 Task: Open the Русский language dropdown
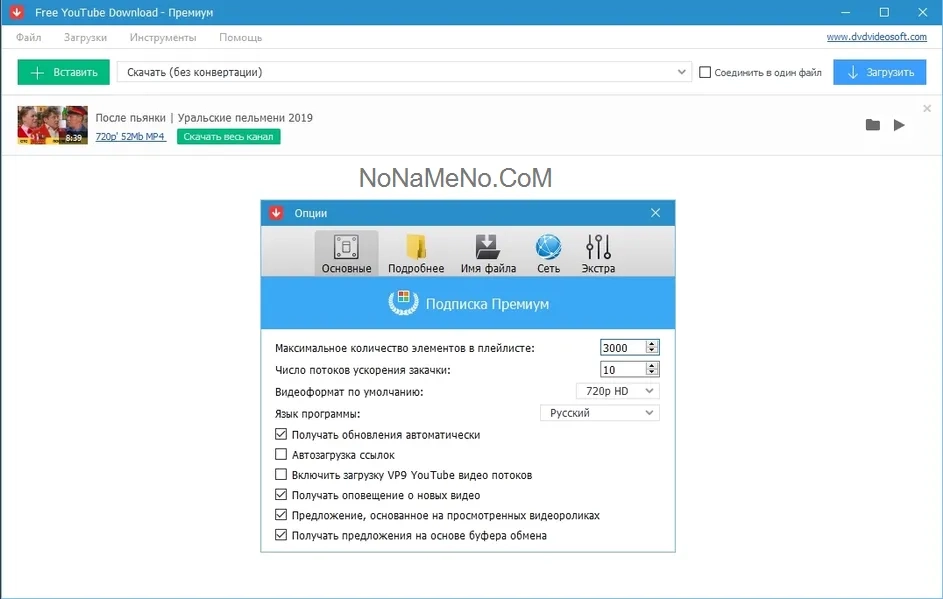click(599, 413)
